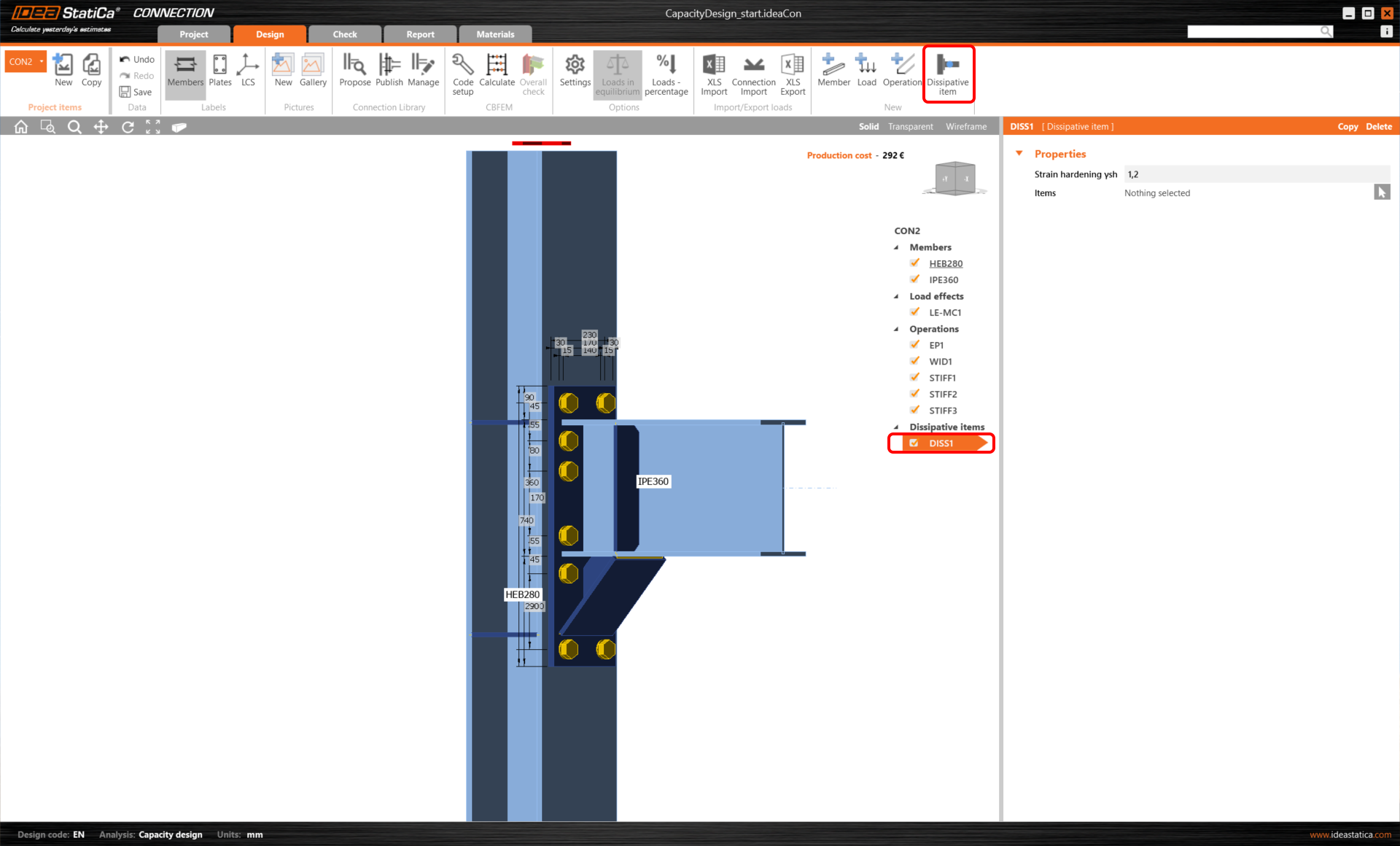Delete the DISS1 dissipative item
1400x846 pixels.
coord(1378,126)
